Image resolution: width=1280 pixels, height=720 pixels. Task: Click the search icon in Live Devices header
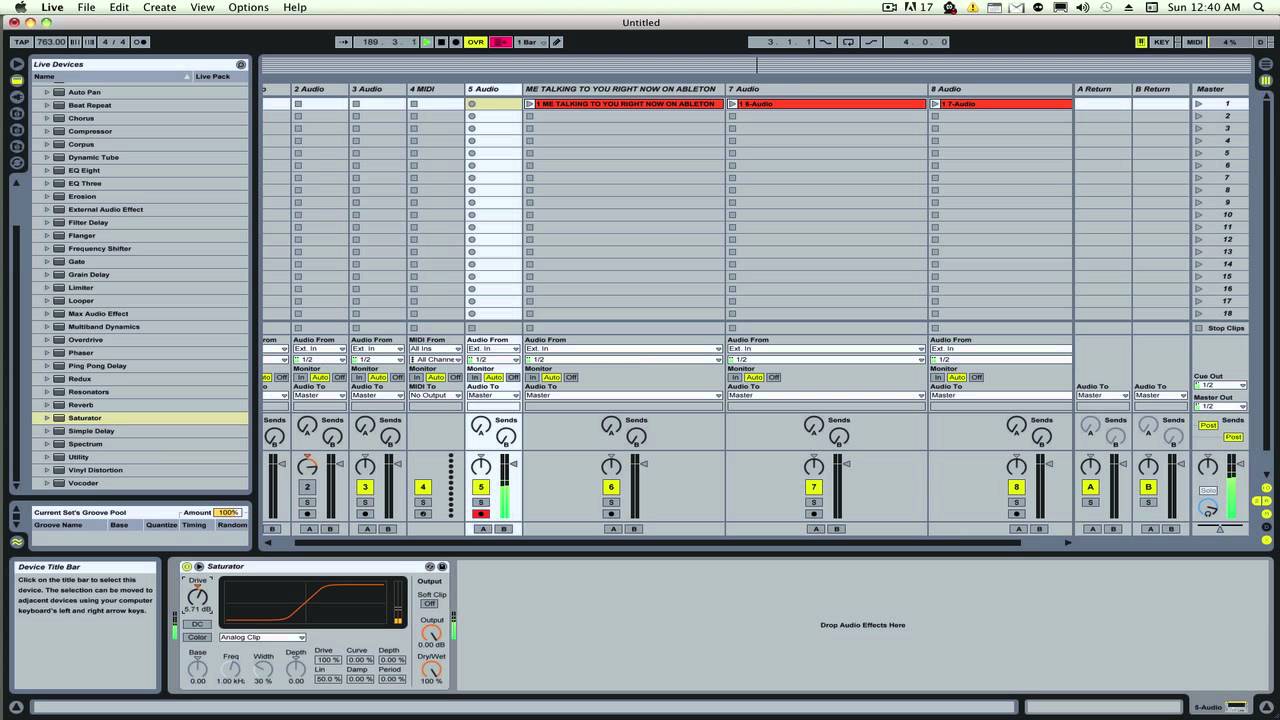(x=241, y=64)
